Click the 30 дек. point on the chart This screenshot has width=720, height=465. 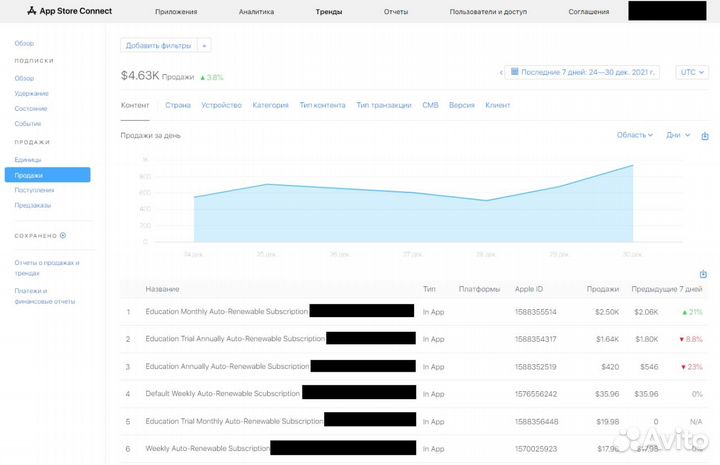tap(633, 166)
